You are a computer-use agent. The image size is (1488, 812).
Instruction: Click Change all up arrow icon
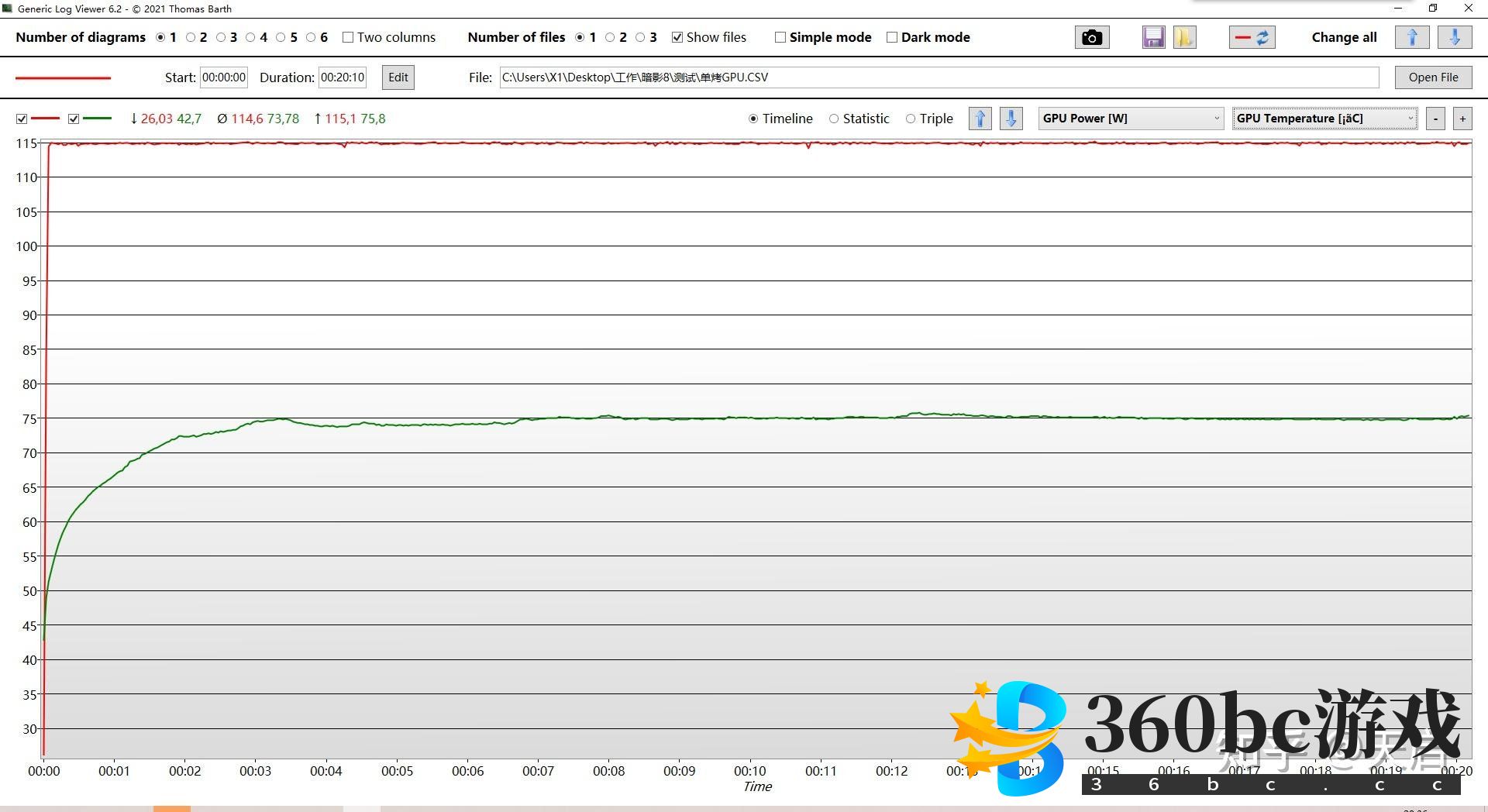[x=1411, y=37]
